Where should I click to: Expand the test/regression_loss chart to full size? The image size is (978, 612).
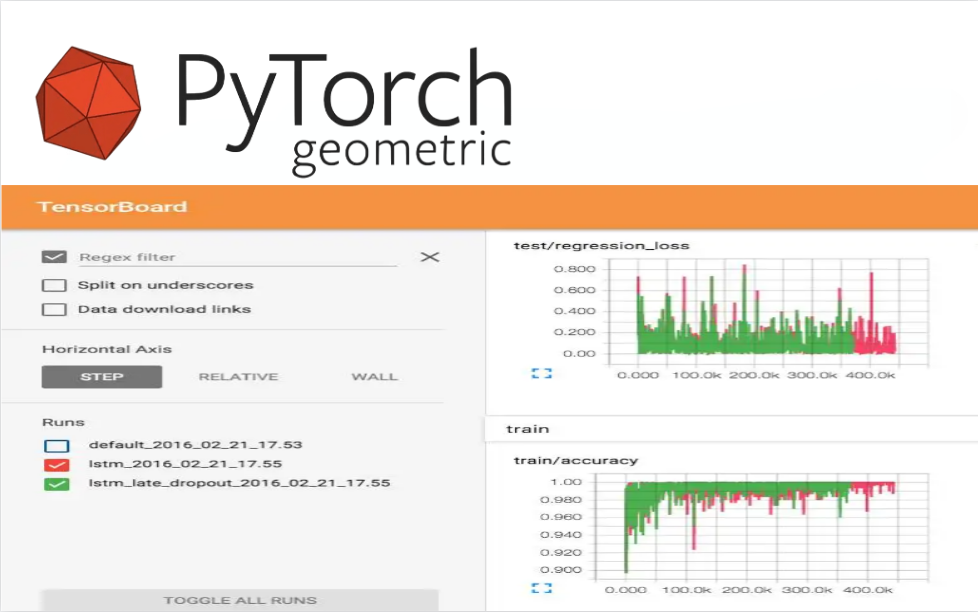pyautogui.click(x=541, y=374)
